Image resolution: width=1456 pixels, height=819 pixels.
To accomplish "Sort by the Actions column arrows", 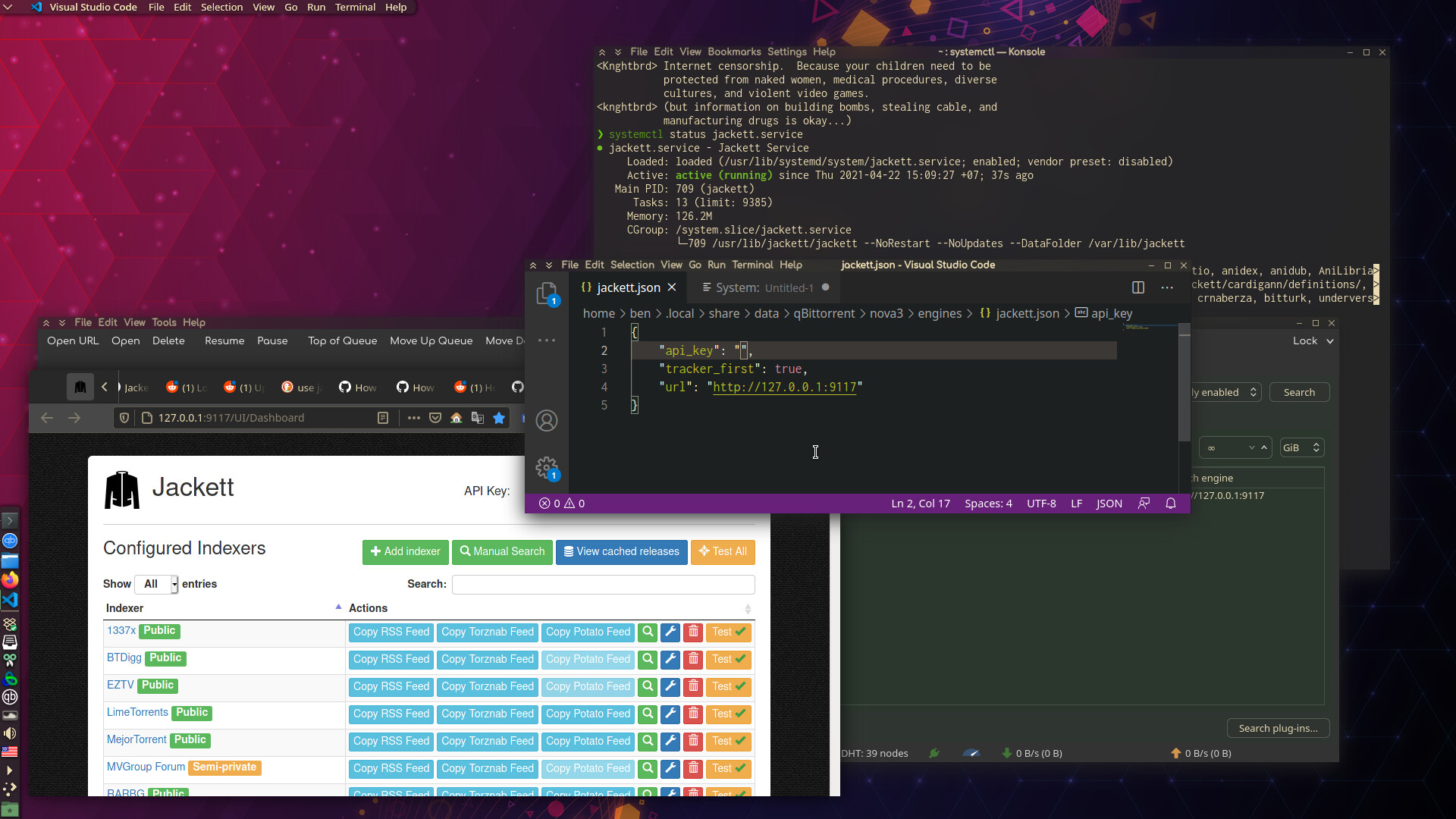I will 748,609.
